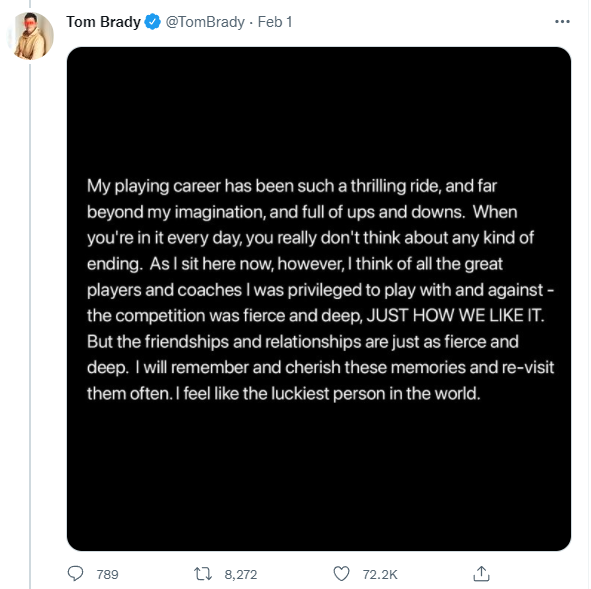
Task: Open the Feb 1 timestamp link
Action: (x=275, y=22)
